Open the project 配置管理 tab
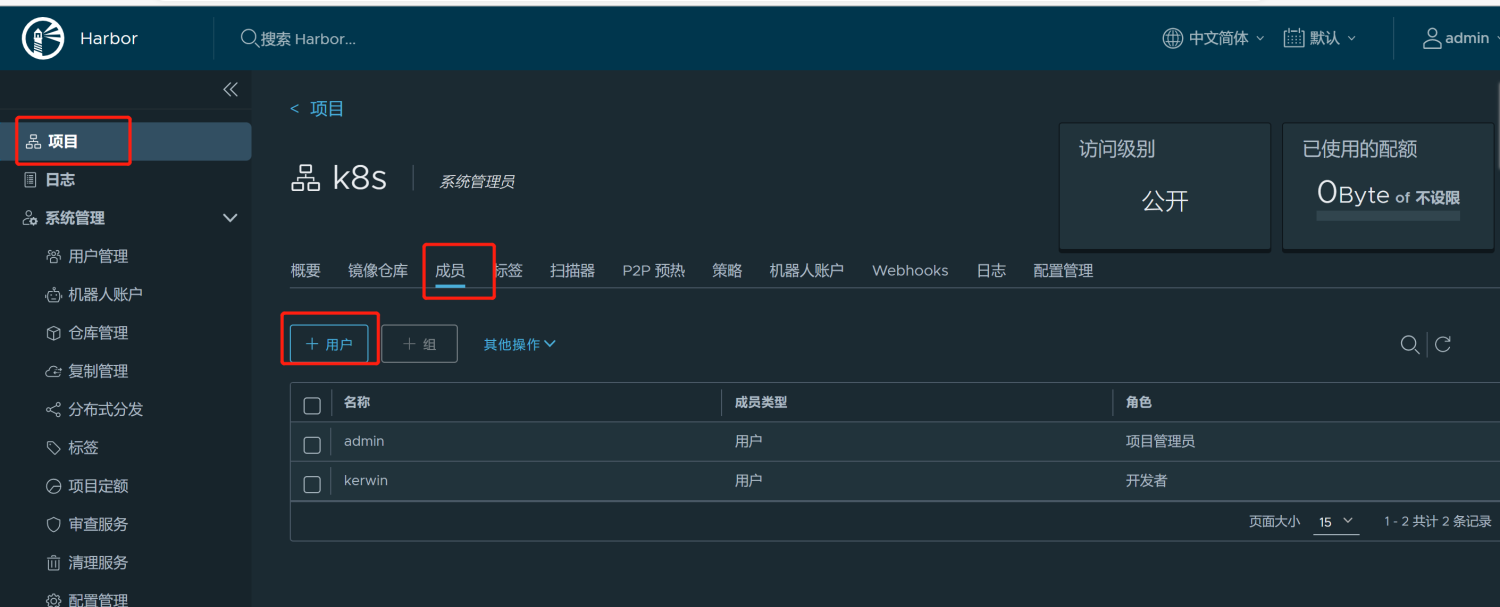Image resolution: width=1500 pixels, height=607 pixels. (1063, 270)
